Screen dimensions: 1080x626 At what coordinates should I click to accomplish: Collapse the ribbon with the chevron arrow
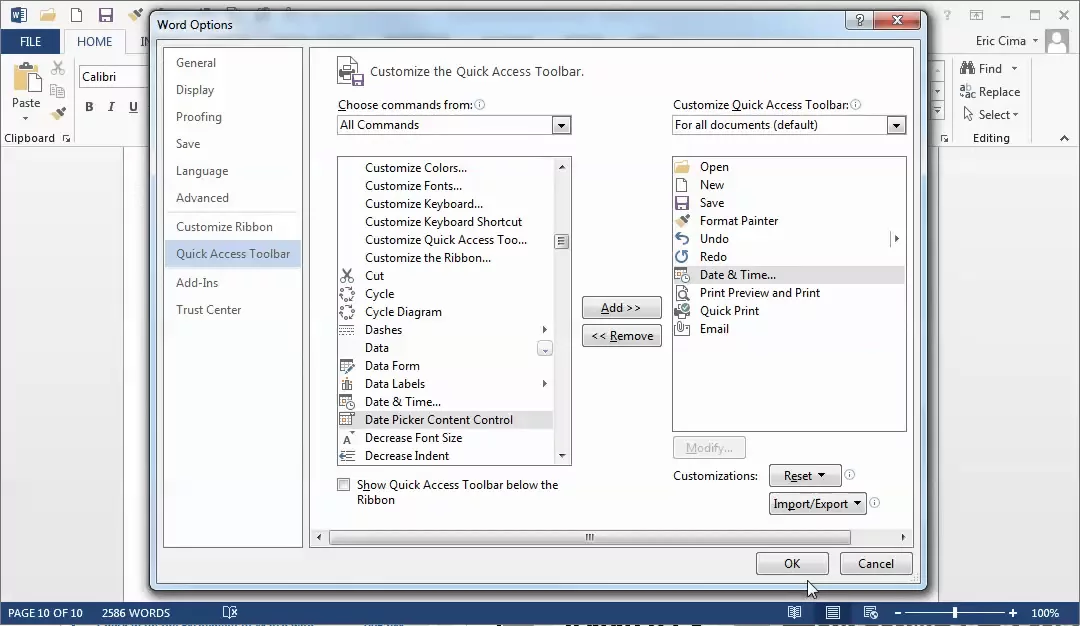pyautogui.click(x=1064, y=138)
